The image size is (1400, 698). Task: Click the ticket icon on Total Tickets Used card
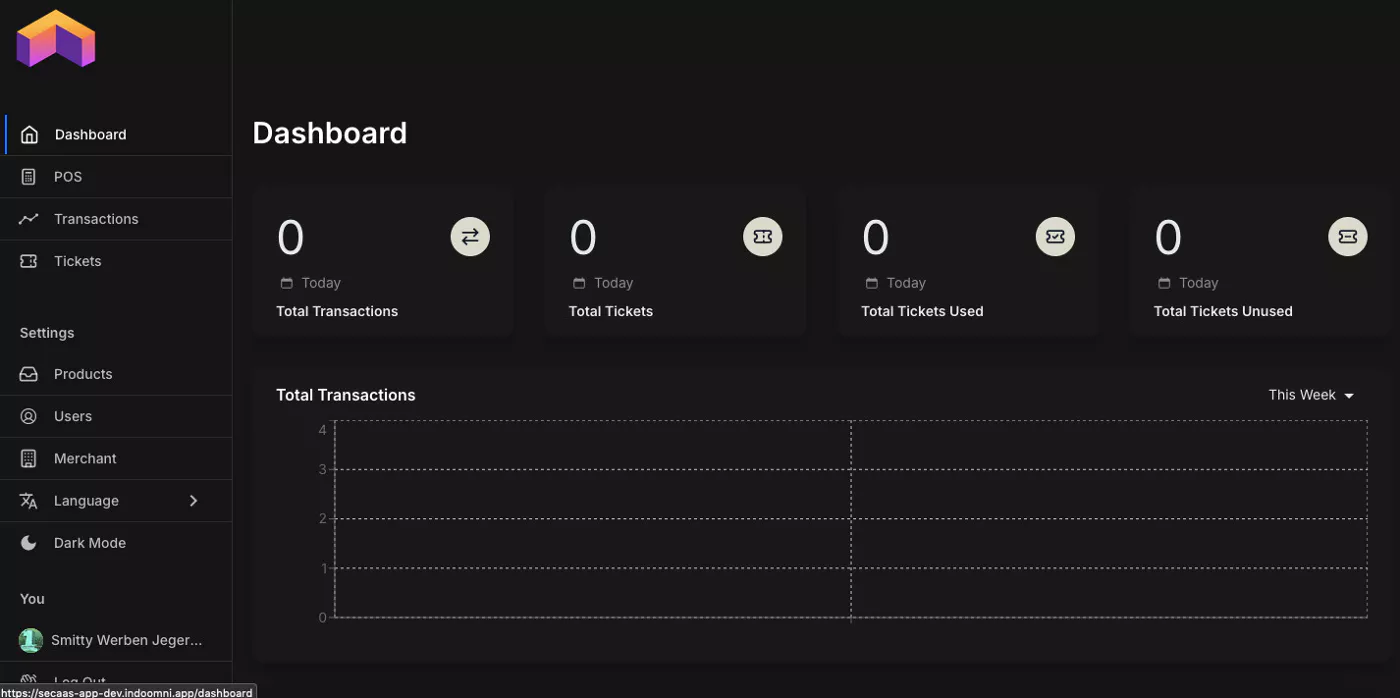pos(1055,237)
